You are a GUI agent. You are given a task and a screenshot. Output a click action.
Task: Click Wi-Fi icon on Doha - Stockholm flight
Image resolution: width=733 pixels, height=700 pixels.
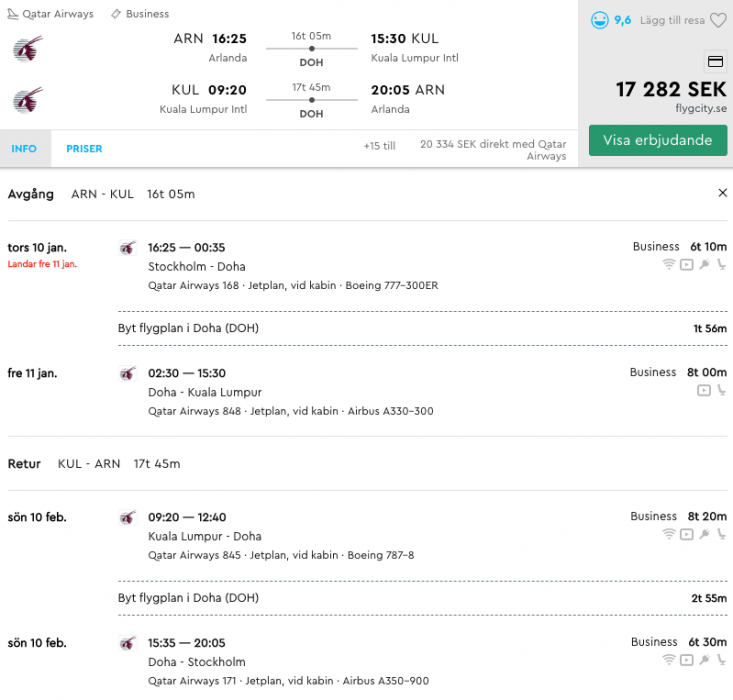click(x=669, y=660)
